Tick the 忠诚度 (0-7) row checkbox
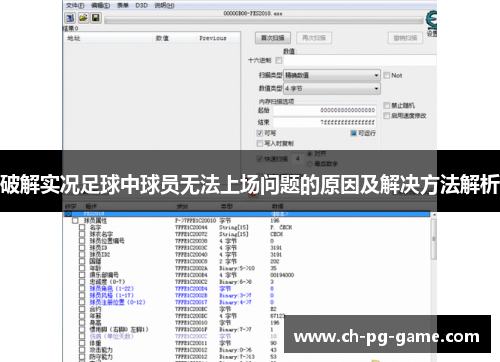This screenshot has width=500, height=362. tap(82, 282)
